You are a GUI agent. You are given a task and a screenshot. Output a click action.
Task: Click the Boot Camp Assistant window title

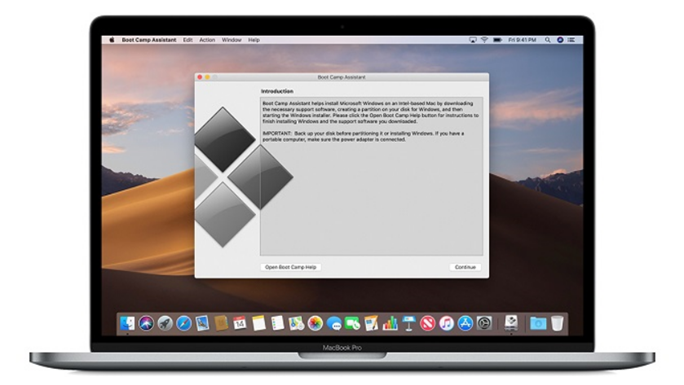(342, 77)
